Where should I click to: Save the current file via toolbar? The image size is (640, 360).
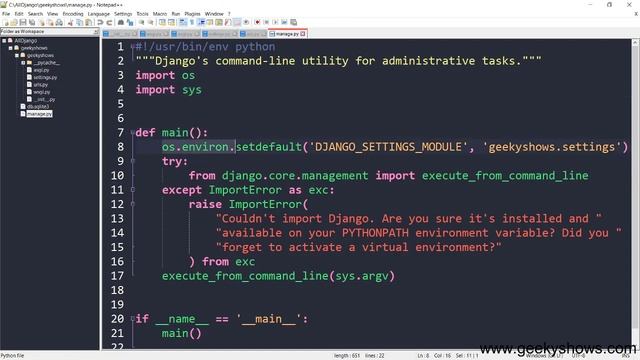pyautogui.click(x=23, y=22)
